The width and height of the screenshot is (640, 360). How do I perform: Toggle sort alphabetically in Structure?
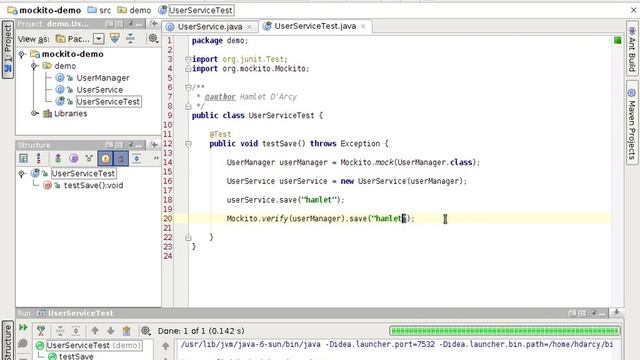click(x=39, y=158)
